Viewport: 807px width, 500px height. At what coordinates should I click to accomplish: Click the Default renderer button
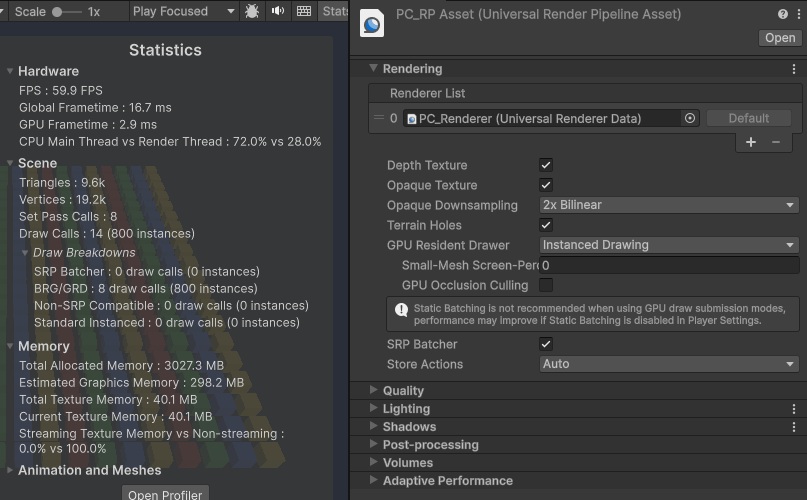click(x=748, y=118)
